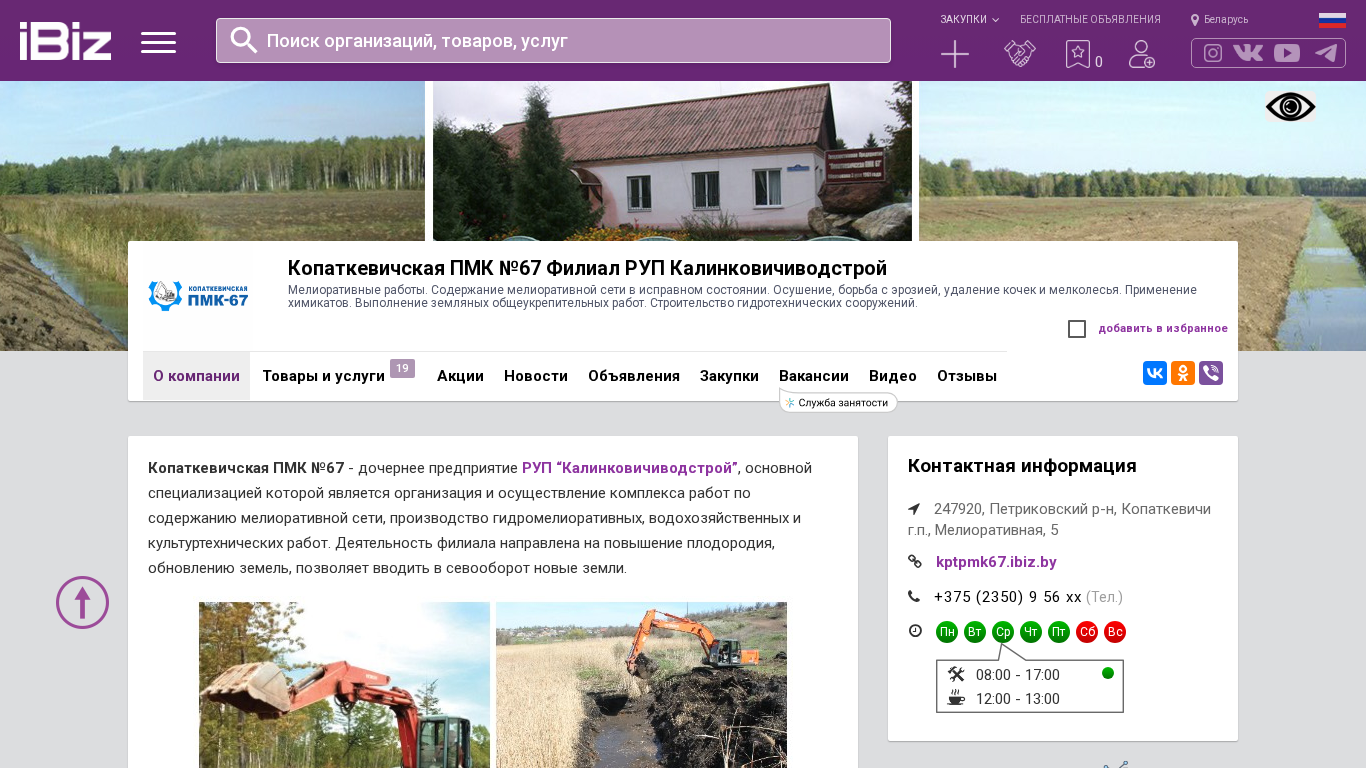
Task: Switch to the Новости tab
Action: [x=536, y=376]
